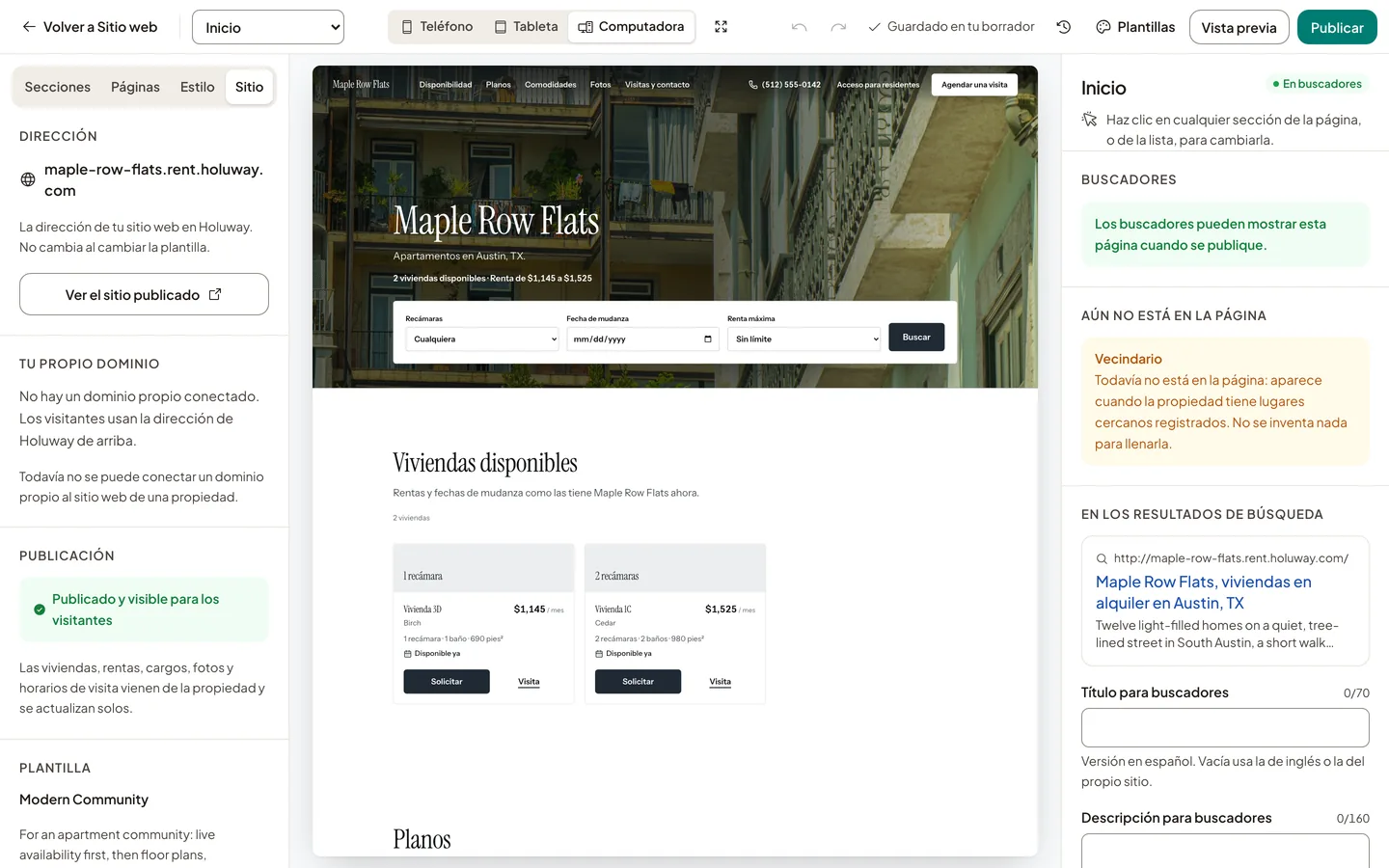The width and height of the screenshot is (1389, 868).
Task: Click Disponibilidad in preview navigation
Action: tap(446, 85)
